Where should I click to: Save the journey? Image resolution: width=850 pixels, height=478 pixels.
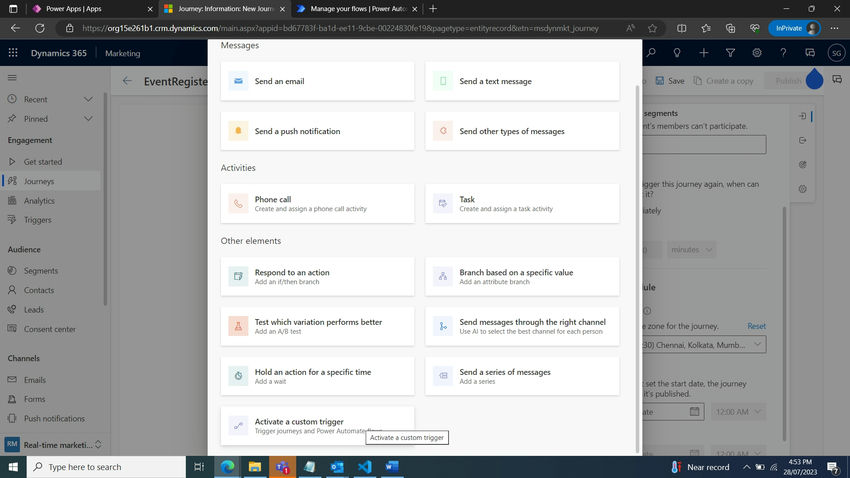tap(670, 81)
